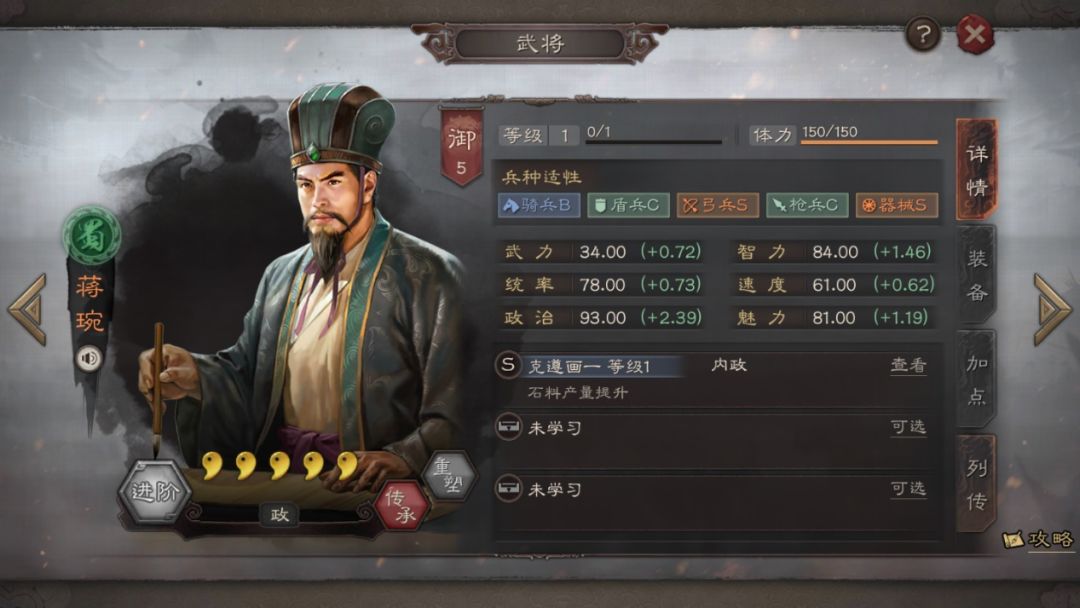Click the 传承 red hexagon icon
1080x608 pixels.
tap(402, 506)
